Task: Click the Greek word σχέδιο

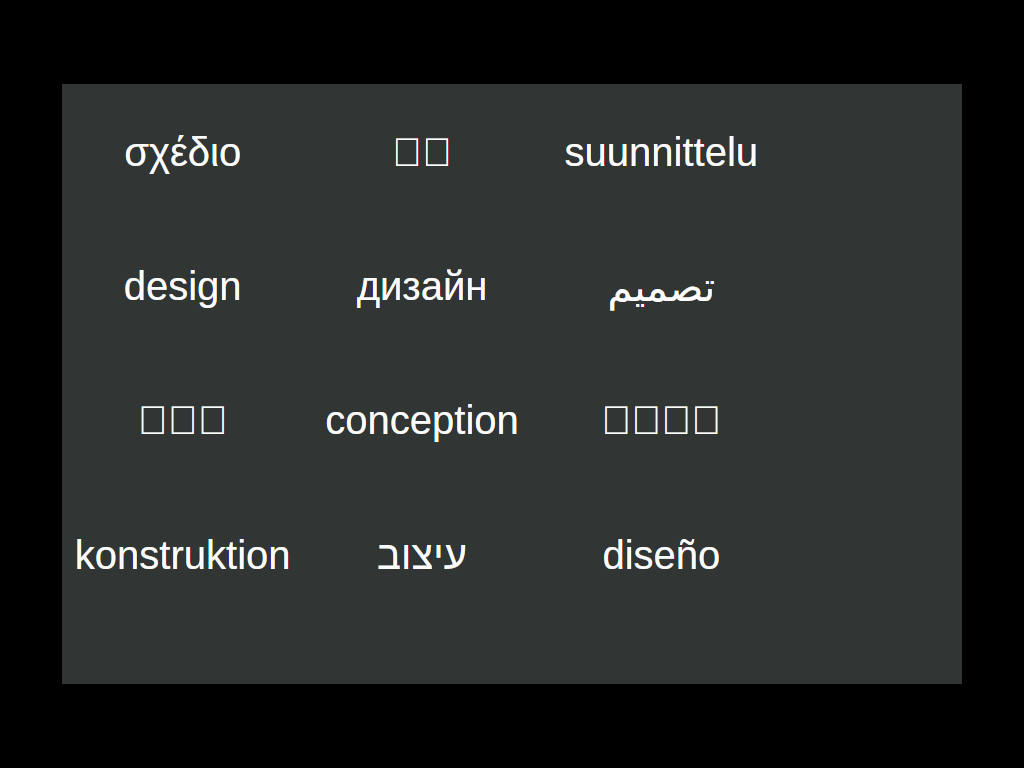Action: pos(182,153)
